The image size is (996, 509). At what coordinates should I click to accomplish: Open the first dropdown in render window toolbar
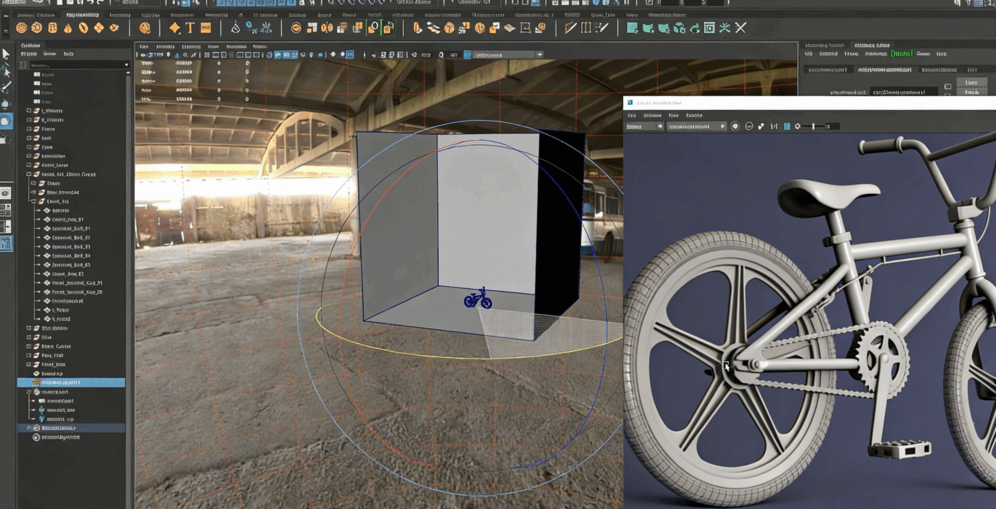[x=644, y=127]
